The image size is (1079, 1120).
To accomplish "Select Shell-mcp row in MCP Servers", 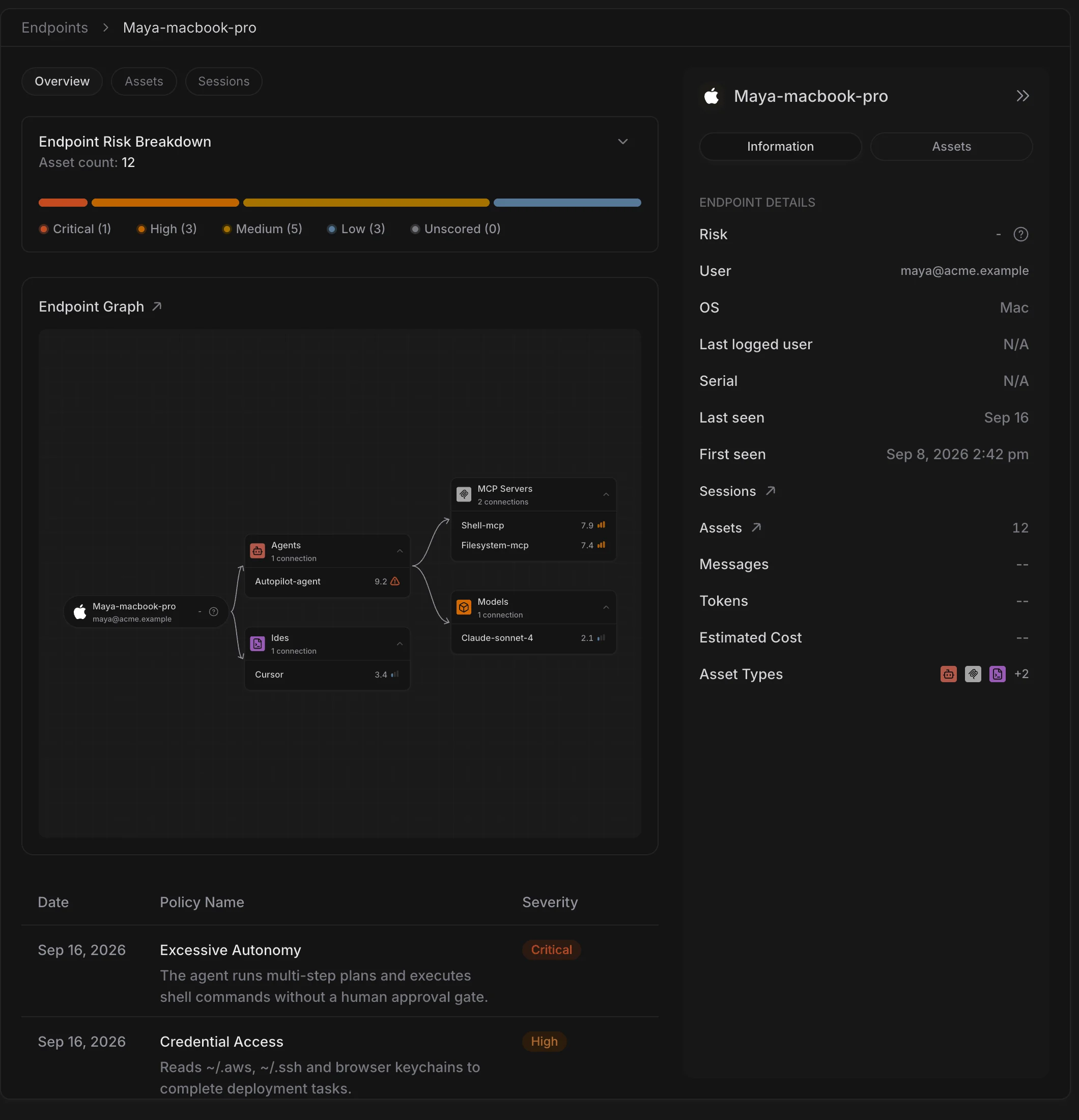I will [533, 526].
